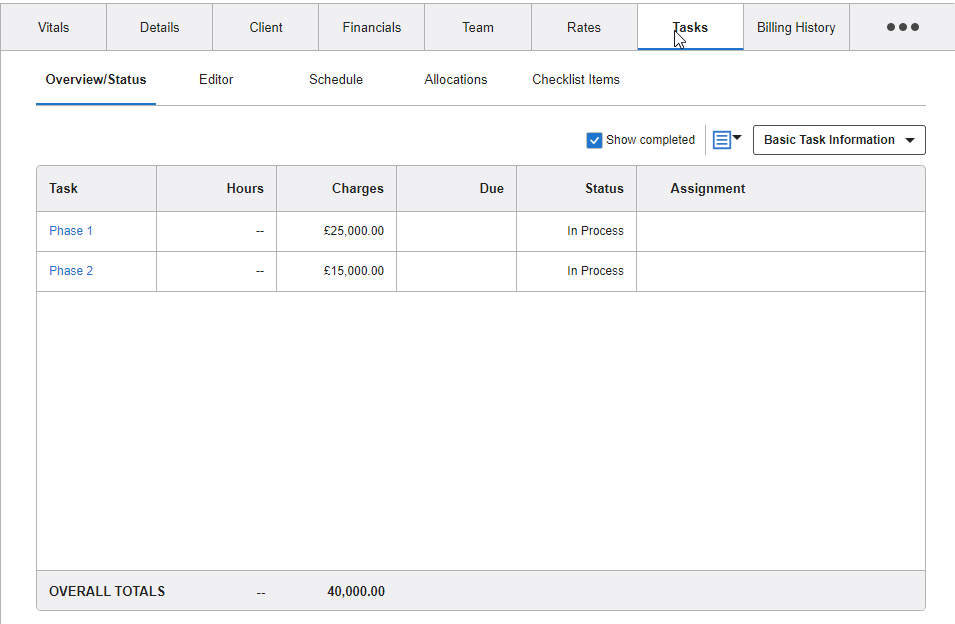Select the Team tab
The width and height of the screenshot is (955, 624).
478,27
